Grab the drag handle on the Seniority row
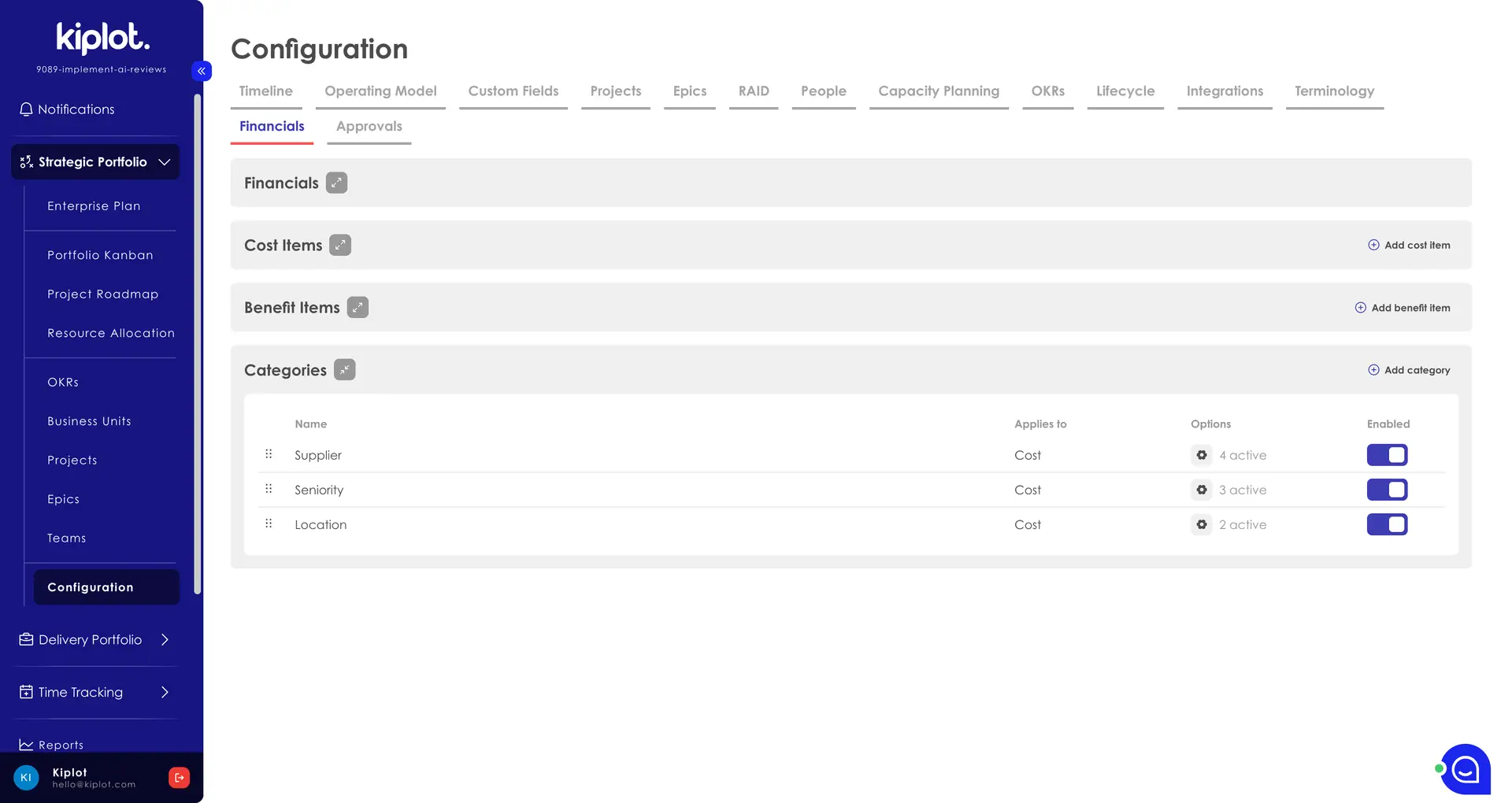 coord(269,489)
